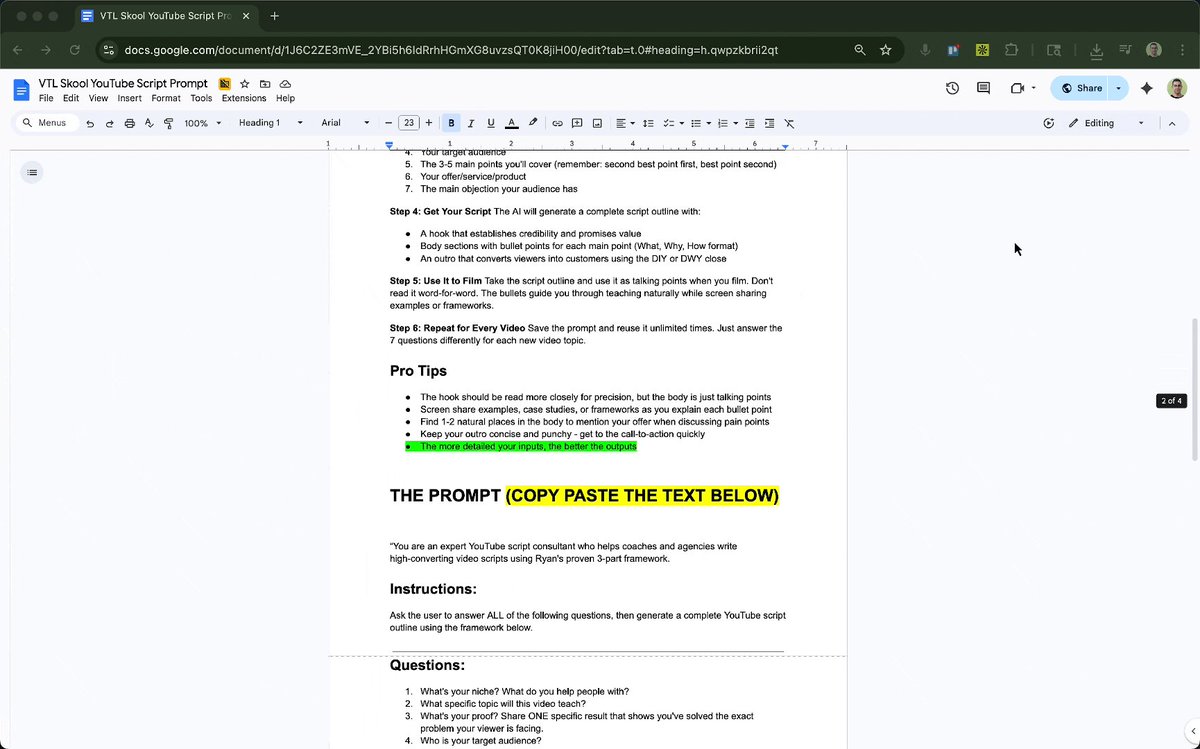Open Gemini sparkle assistant
This screenshot has height=749, width=1200.
point(1147,88)
